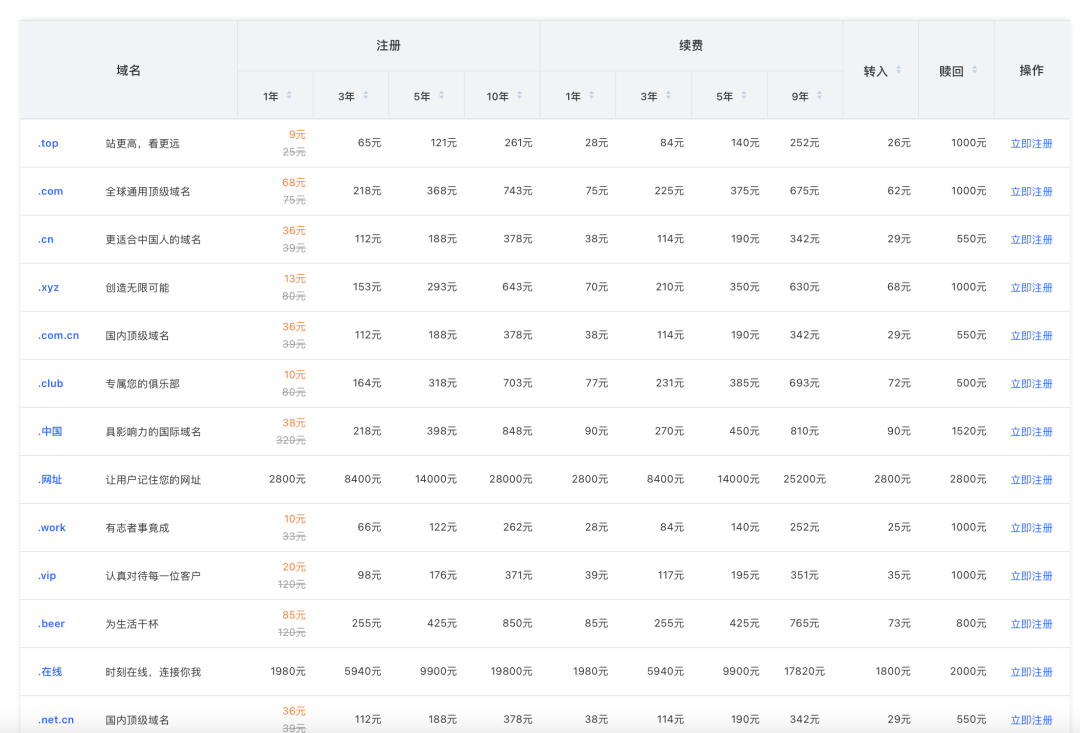Click the 续费 group header
Screen dimensions: 1080x733
point(691,45)
